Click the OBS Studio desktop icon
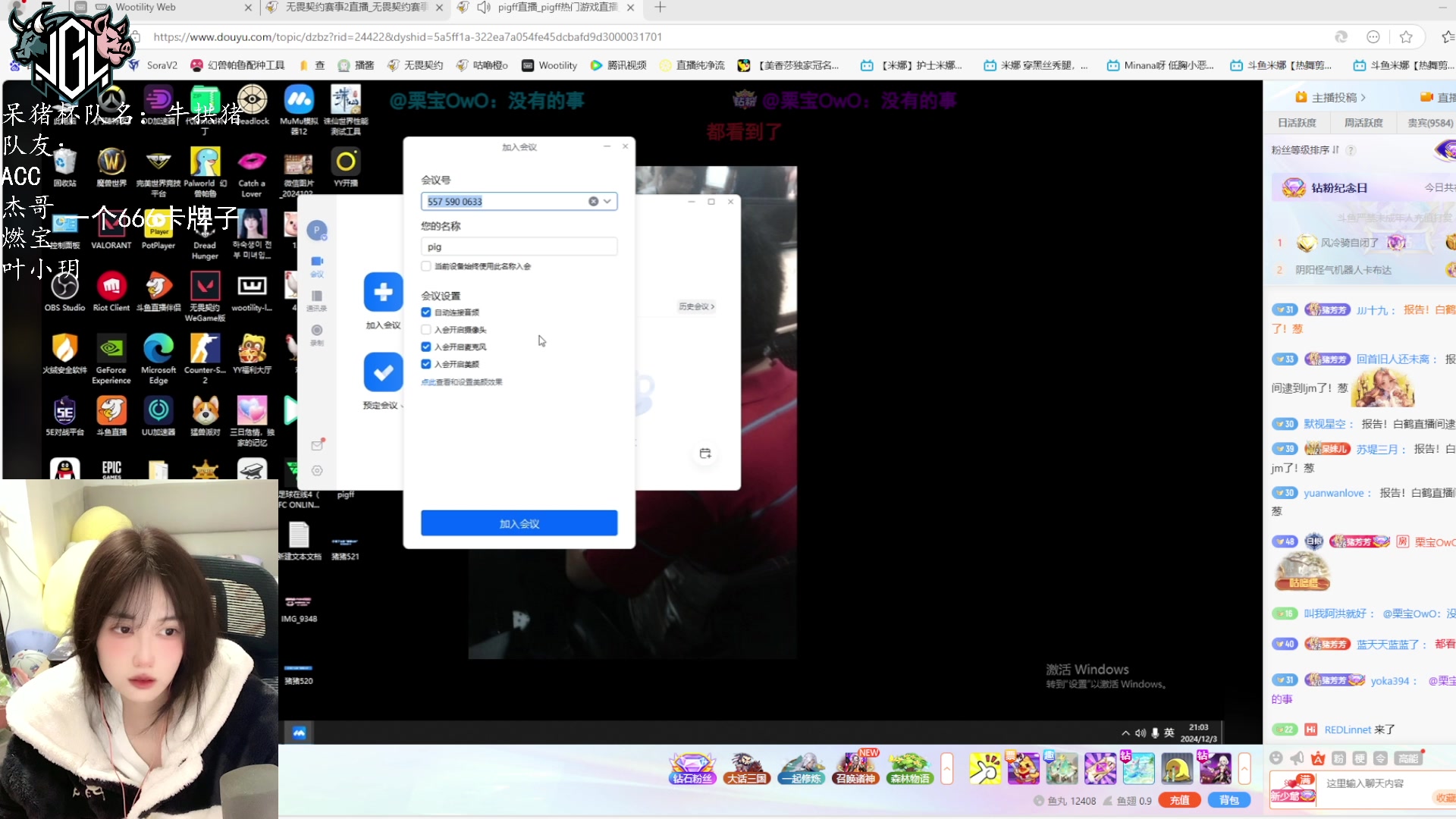Image resolution: width=1456 pixels, height=819 pixels. click(x=64, y=293)
